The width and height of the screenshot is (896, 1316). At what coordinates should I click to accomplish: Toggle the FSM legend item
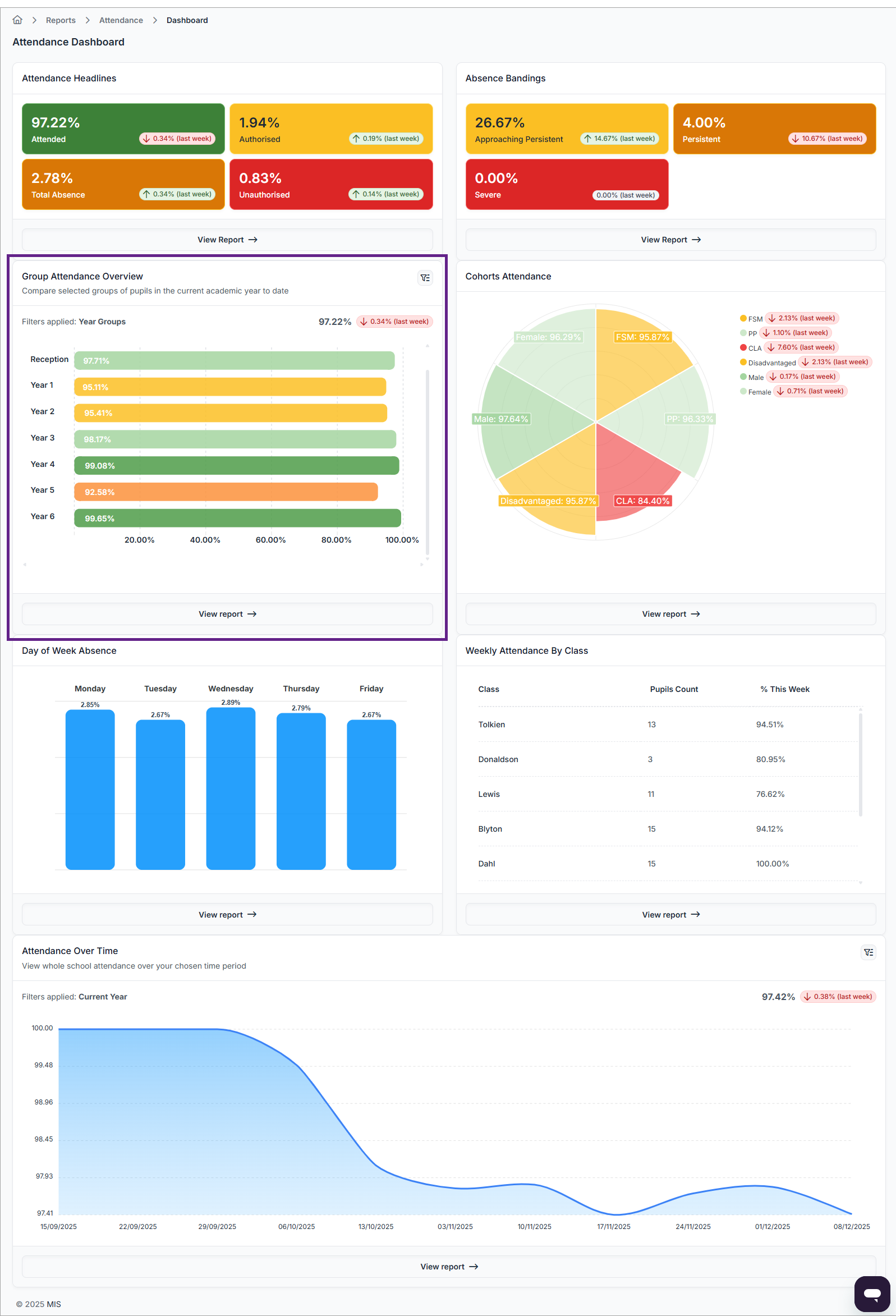point(751,319)
